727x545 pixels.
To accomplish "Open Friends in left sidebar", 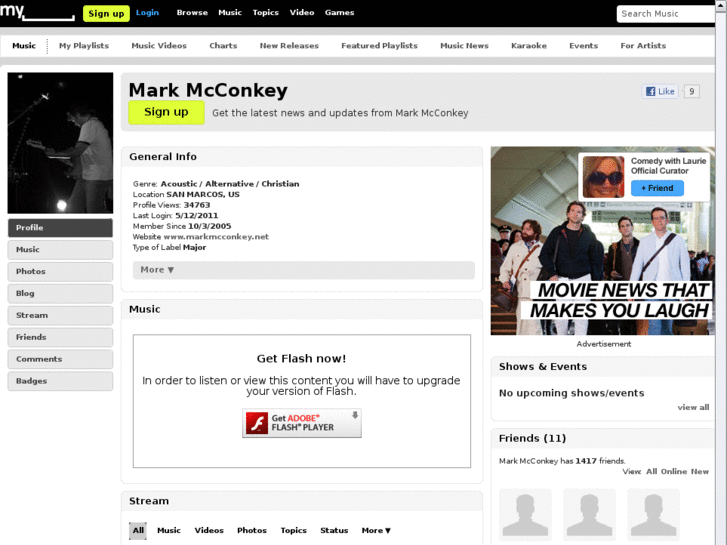I will (60, 337).
